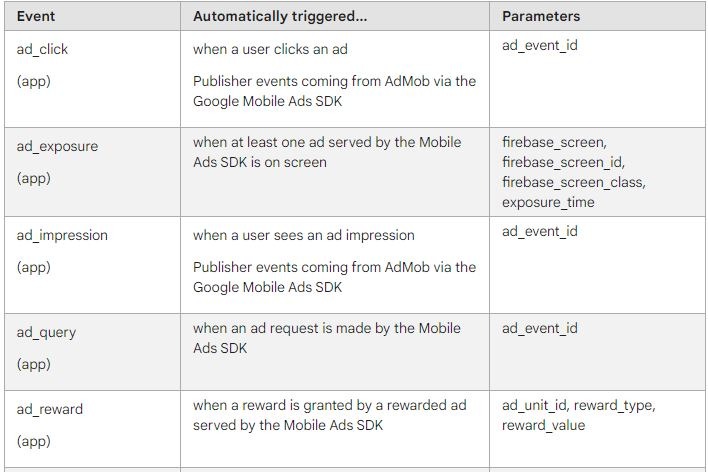Click '(app)' label under ad_reward
This screenshot has height=472, width=708.
[x=34, y=441]
